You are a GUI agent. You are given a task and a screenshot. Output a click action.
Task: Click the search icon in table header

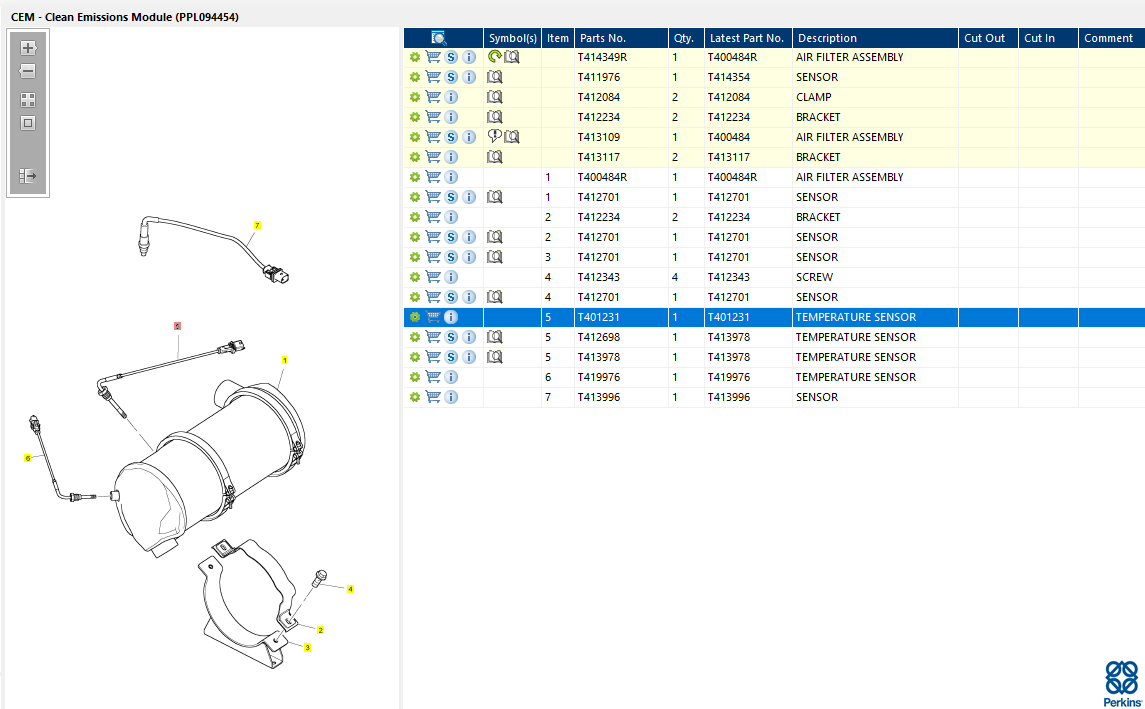click(438, 38)
